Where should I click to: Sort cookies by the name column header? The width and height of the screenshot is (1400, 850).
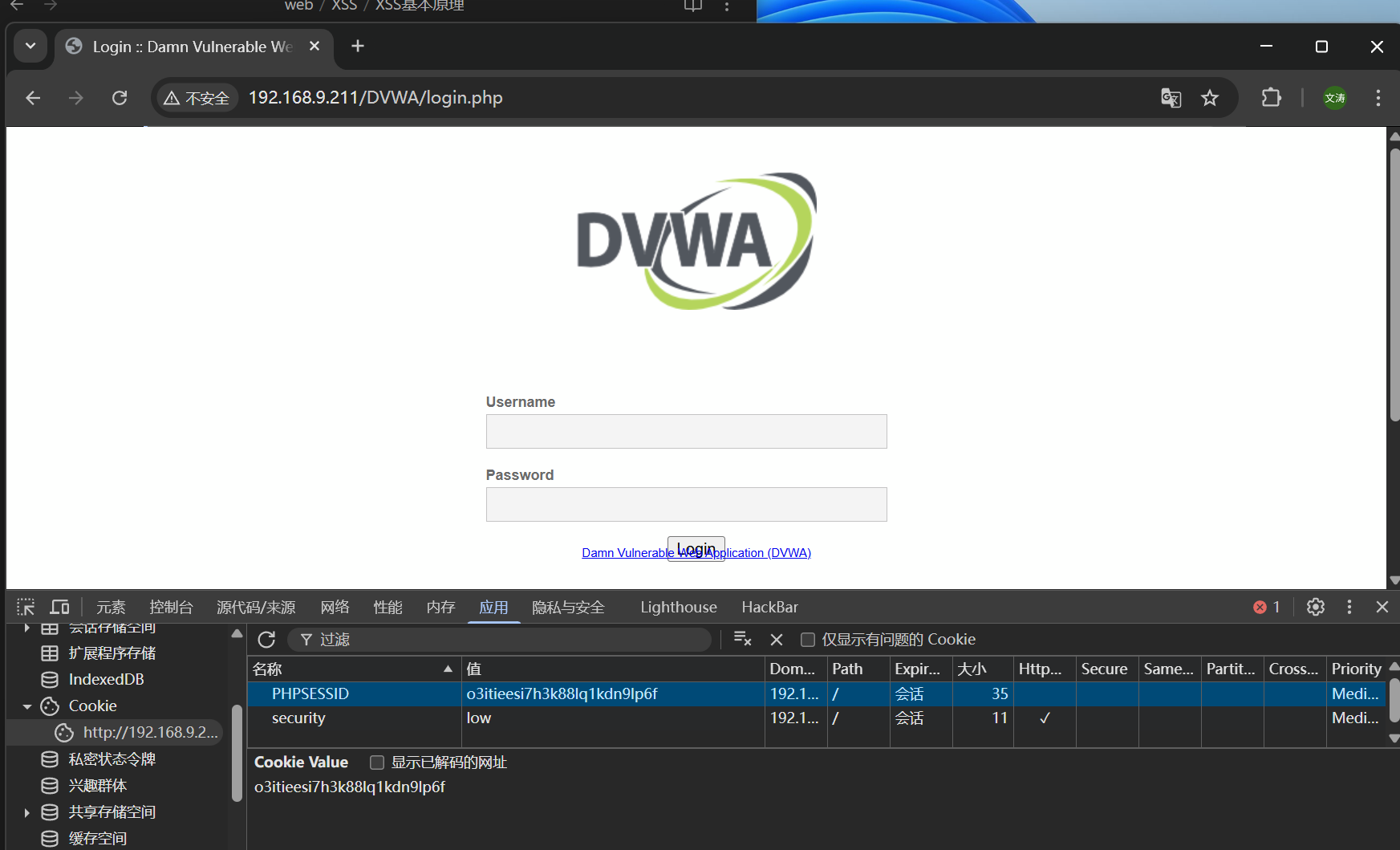click(351, 669)
